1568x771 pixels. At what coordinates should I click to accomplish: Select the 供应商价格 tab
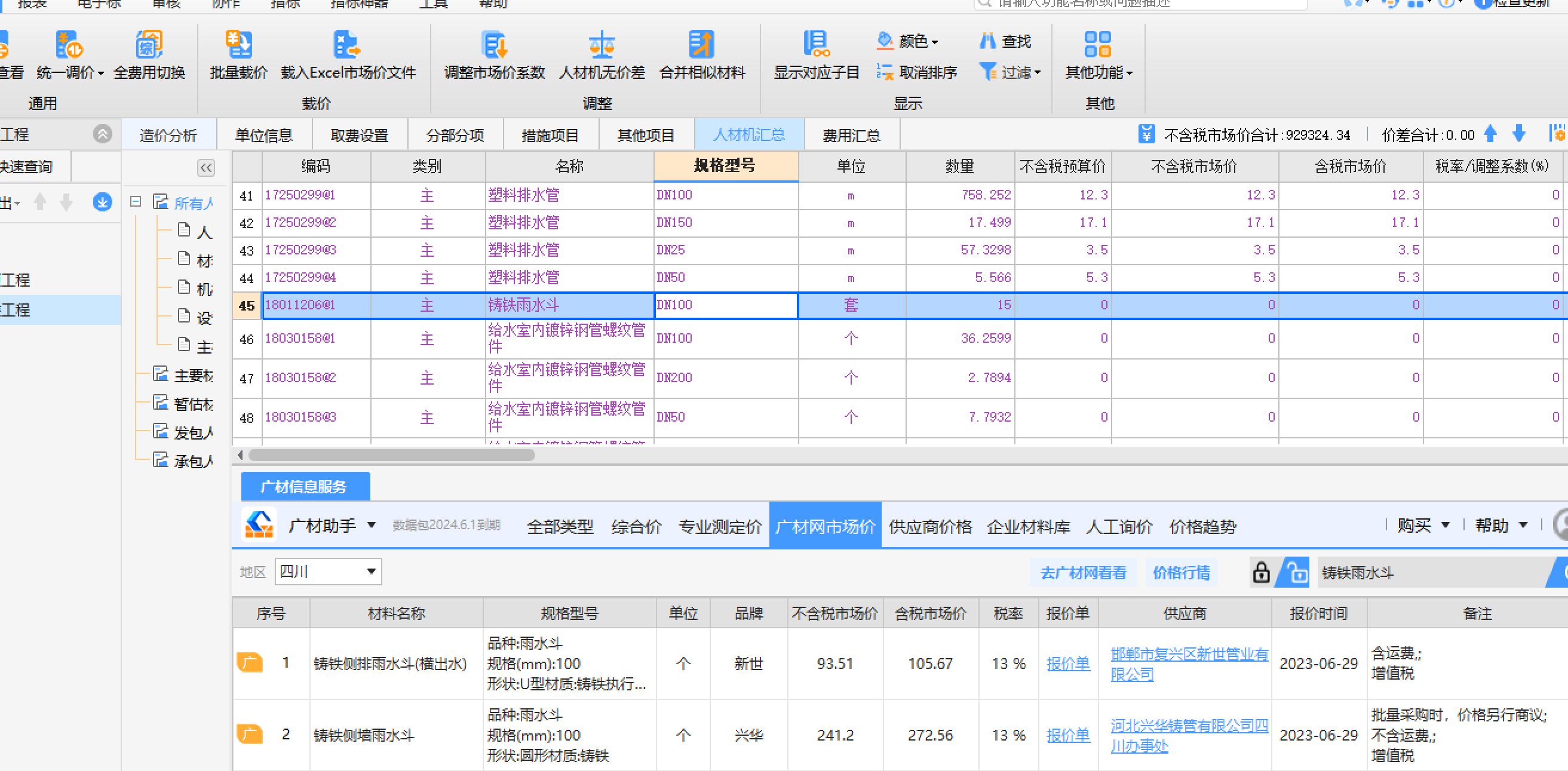tap(930, 526)
